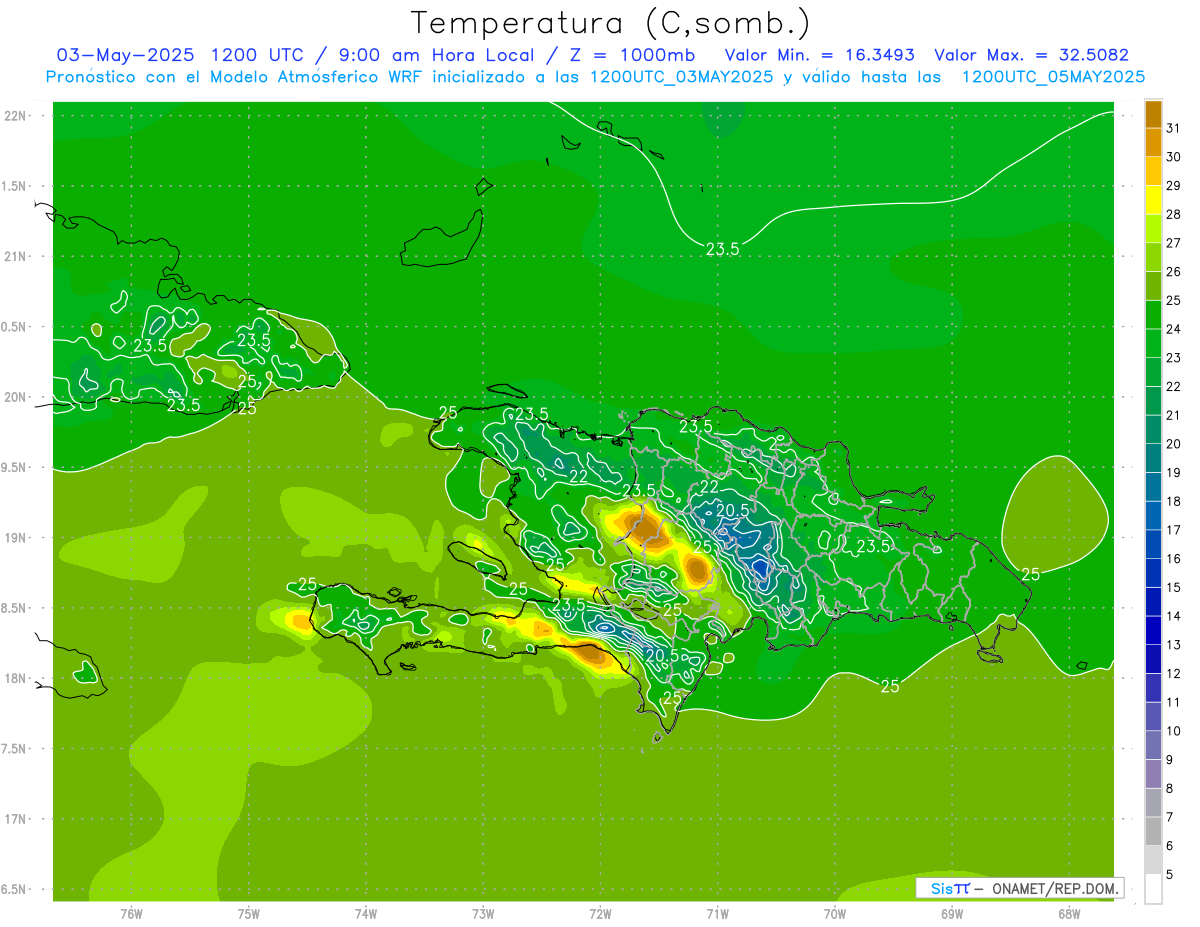This screenshot has width=1200, height=927.
Task: Click the "6.5N" latitude axis label
Action: pos(15,889)
